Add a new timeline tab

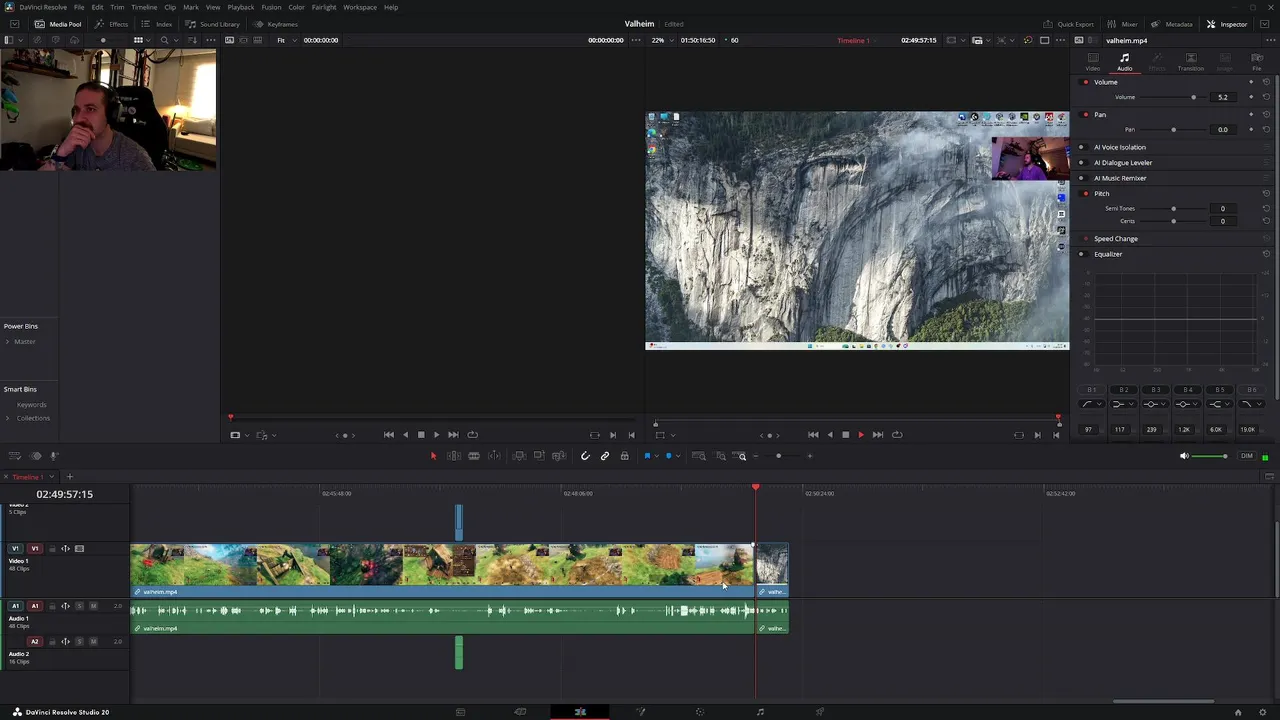click(69, 477)
